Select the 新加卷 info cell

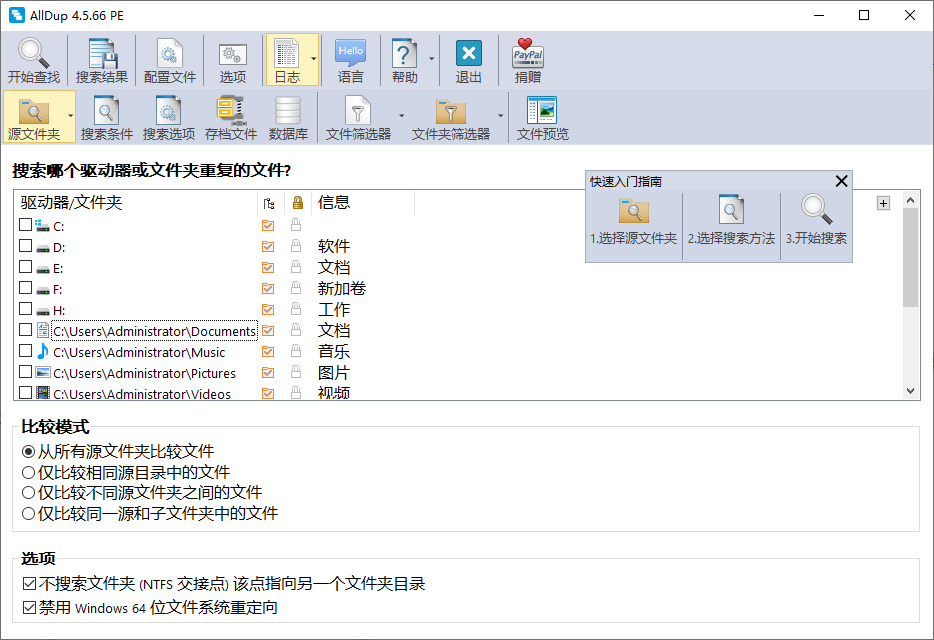(341, 288)
